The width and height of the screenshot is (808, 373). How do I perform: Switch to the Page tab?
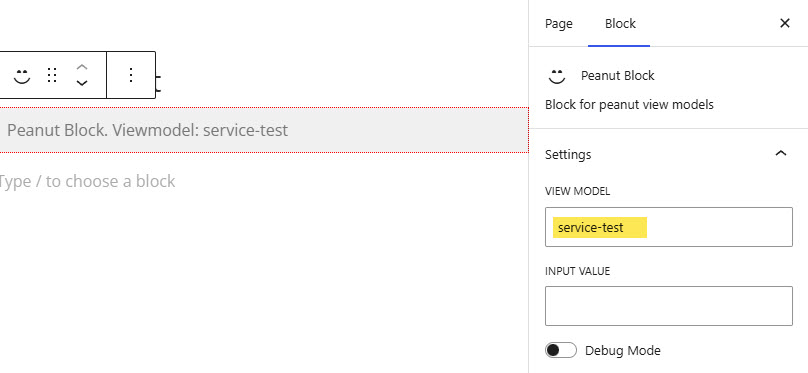point(559,24)
